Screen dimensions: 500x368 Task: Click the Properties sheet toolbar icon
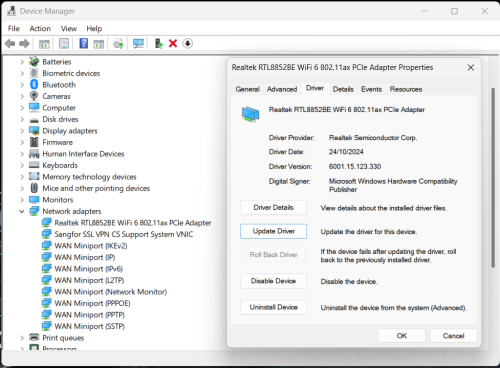(x=64, y=44)
